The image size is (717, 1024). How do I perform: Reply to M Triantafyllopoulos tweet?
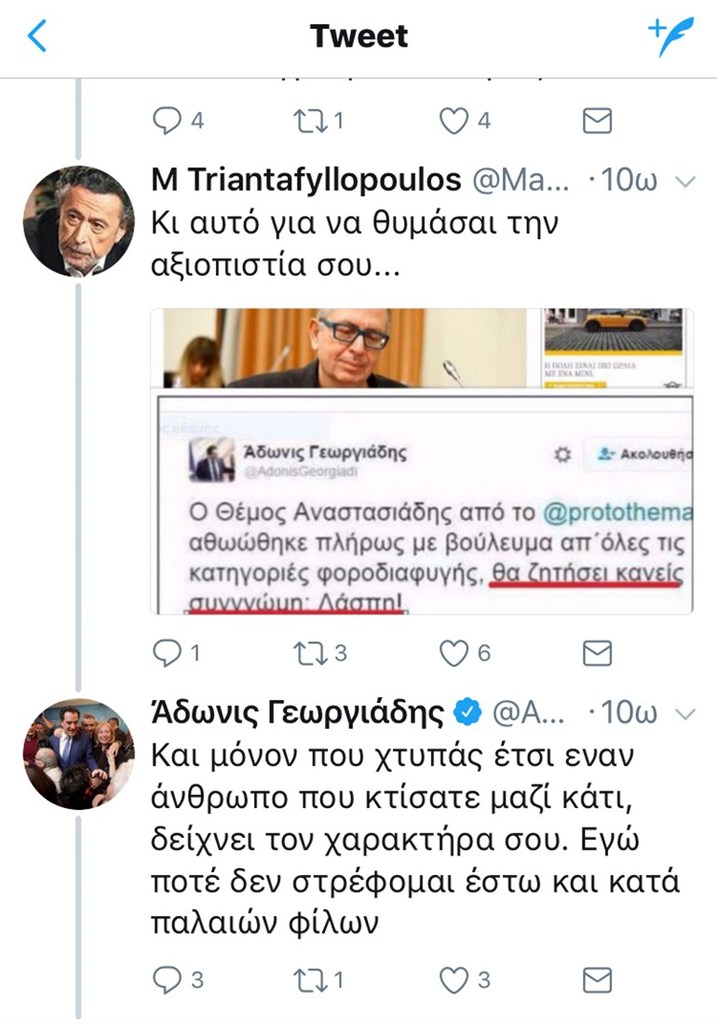165,653
